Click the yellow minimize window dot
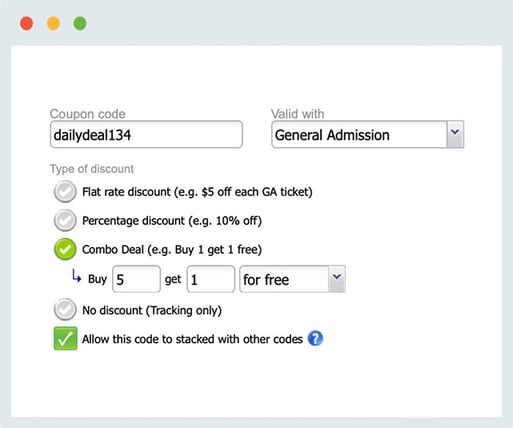The width and height of the screenshot is (513, 428). (53, 24)
